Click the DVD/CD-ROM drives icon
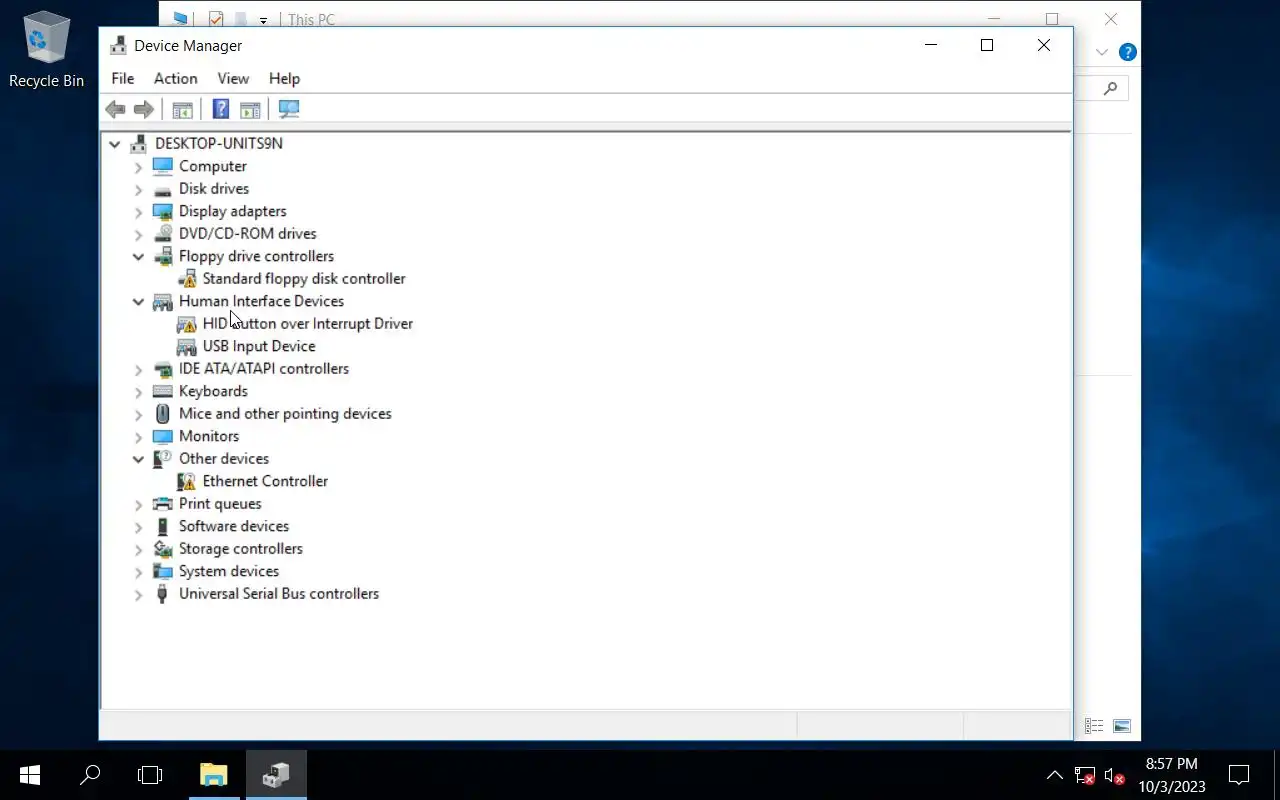The height and width of the screenshot is (800, 1280). point(162,234)
